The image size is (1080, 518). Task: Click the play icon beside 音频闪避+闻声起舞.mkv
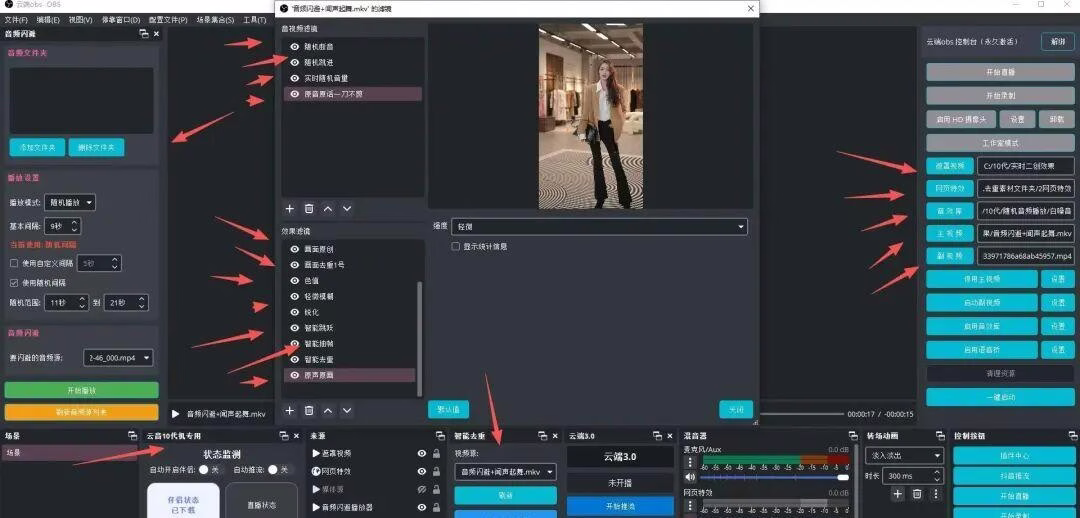coord(176,413)
